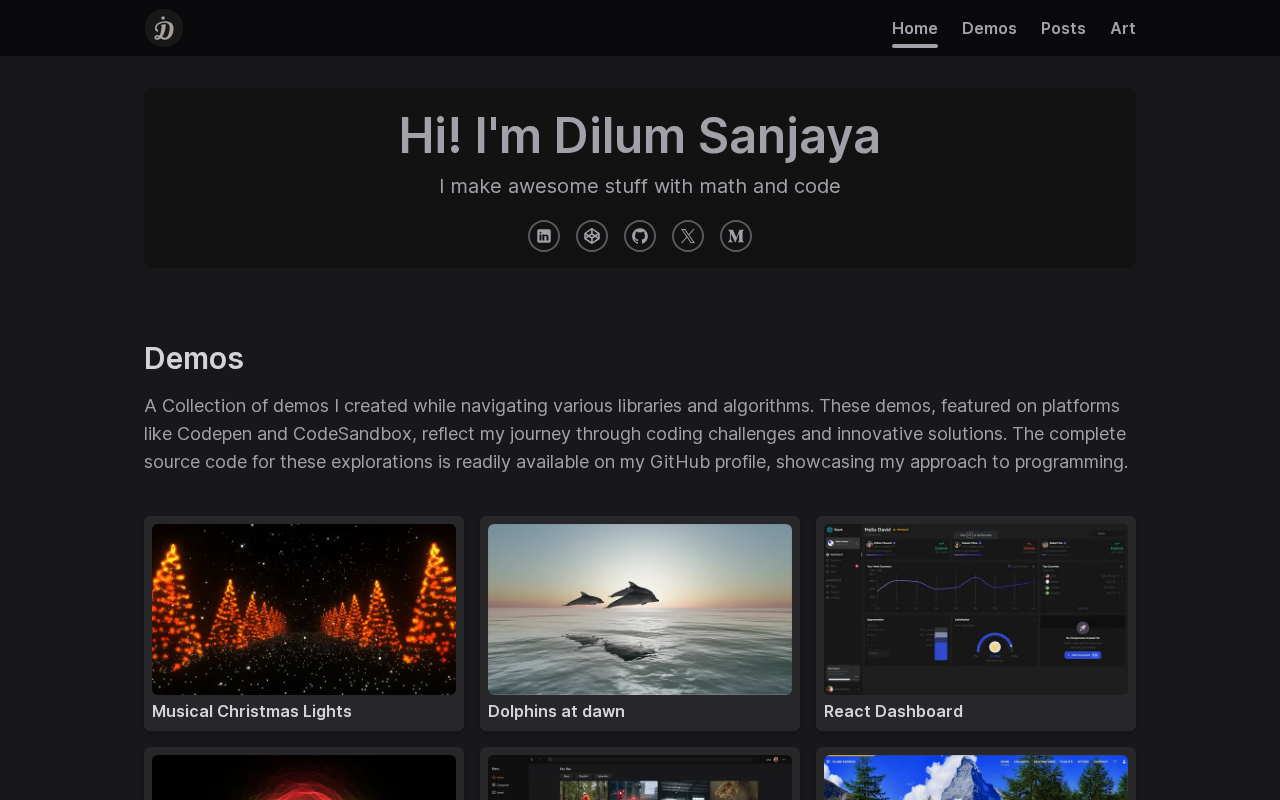Select the Home nav tab

click(x=914, y=28)
